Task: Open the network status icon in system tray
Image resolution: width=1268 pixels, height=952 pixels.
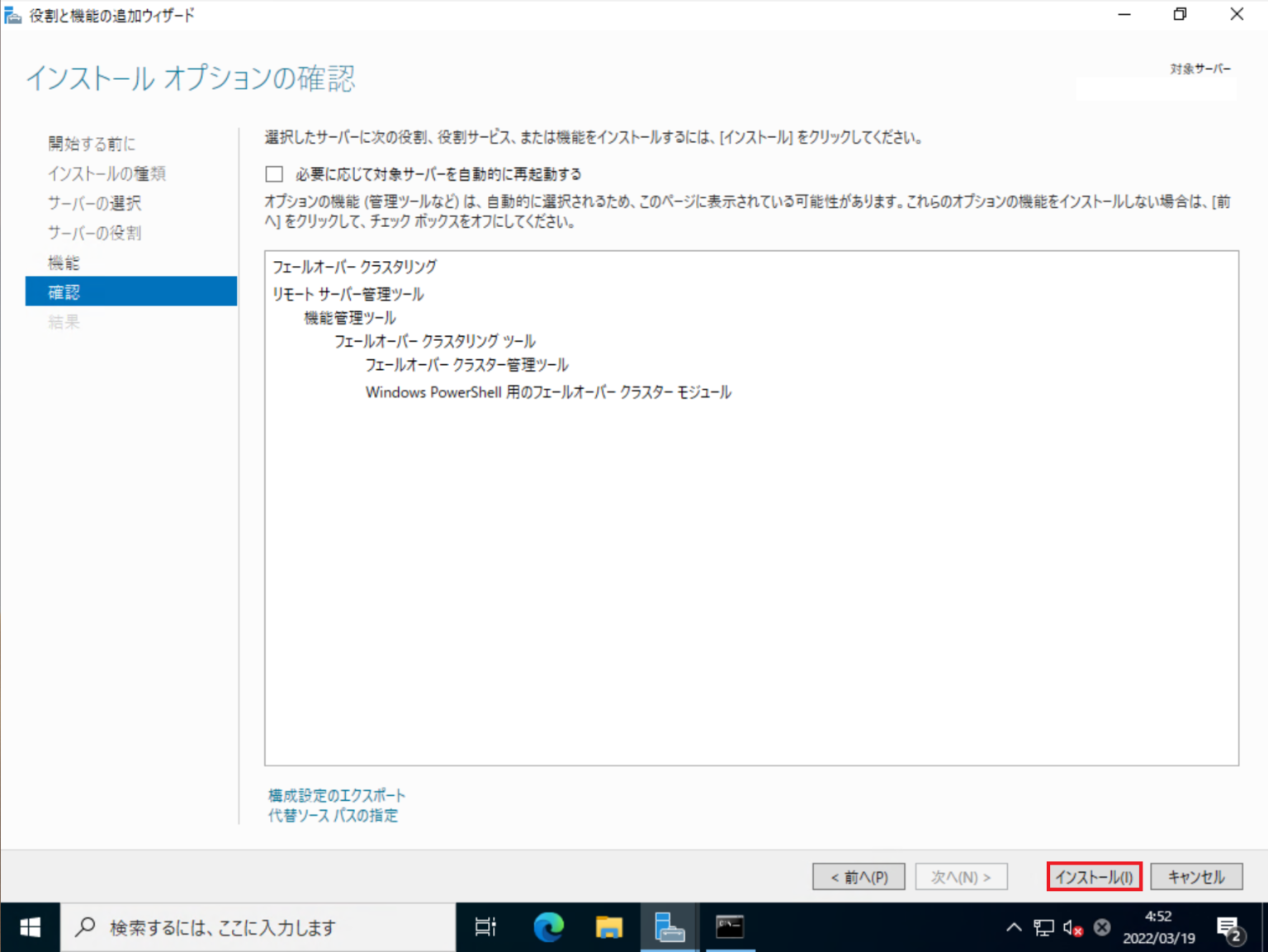Action: (1043, 926)
